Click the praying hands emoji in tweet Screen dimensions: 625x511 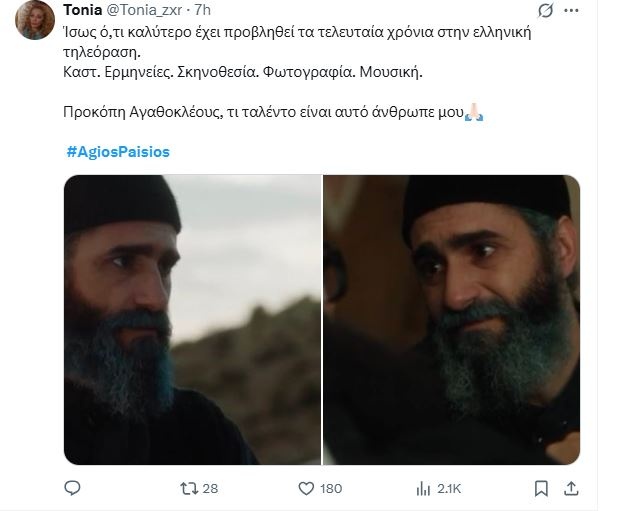(x=474, y=112)
